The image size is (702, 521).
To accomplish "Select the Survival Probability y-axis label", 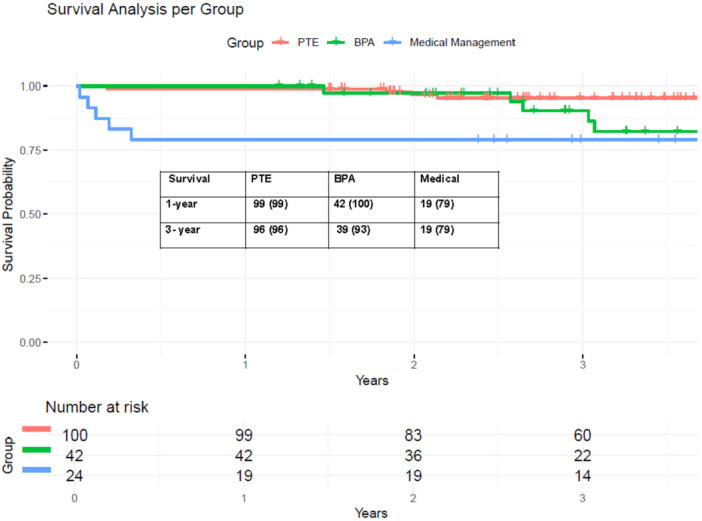I will [10, 214].
